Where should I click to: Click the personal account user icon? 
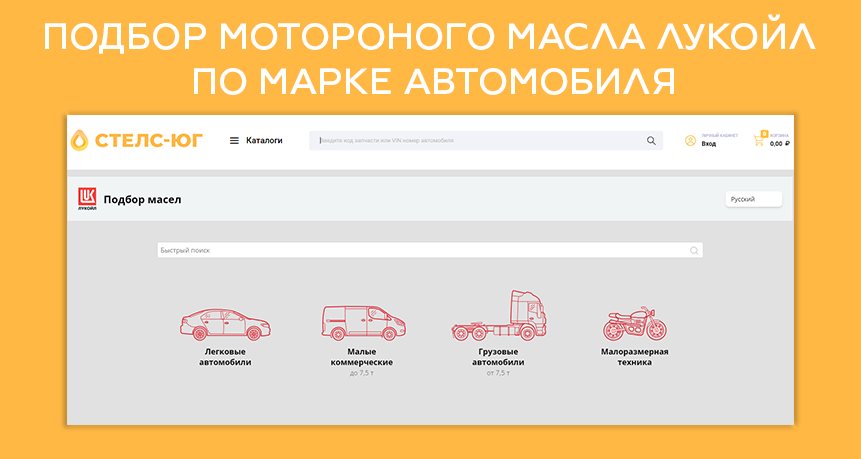pos(690,141)
